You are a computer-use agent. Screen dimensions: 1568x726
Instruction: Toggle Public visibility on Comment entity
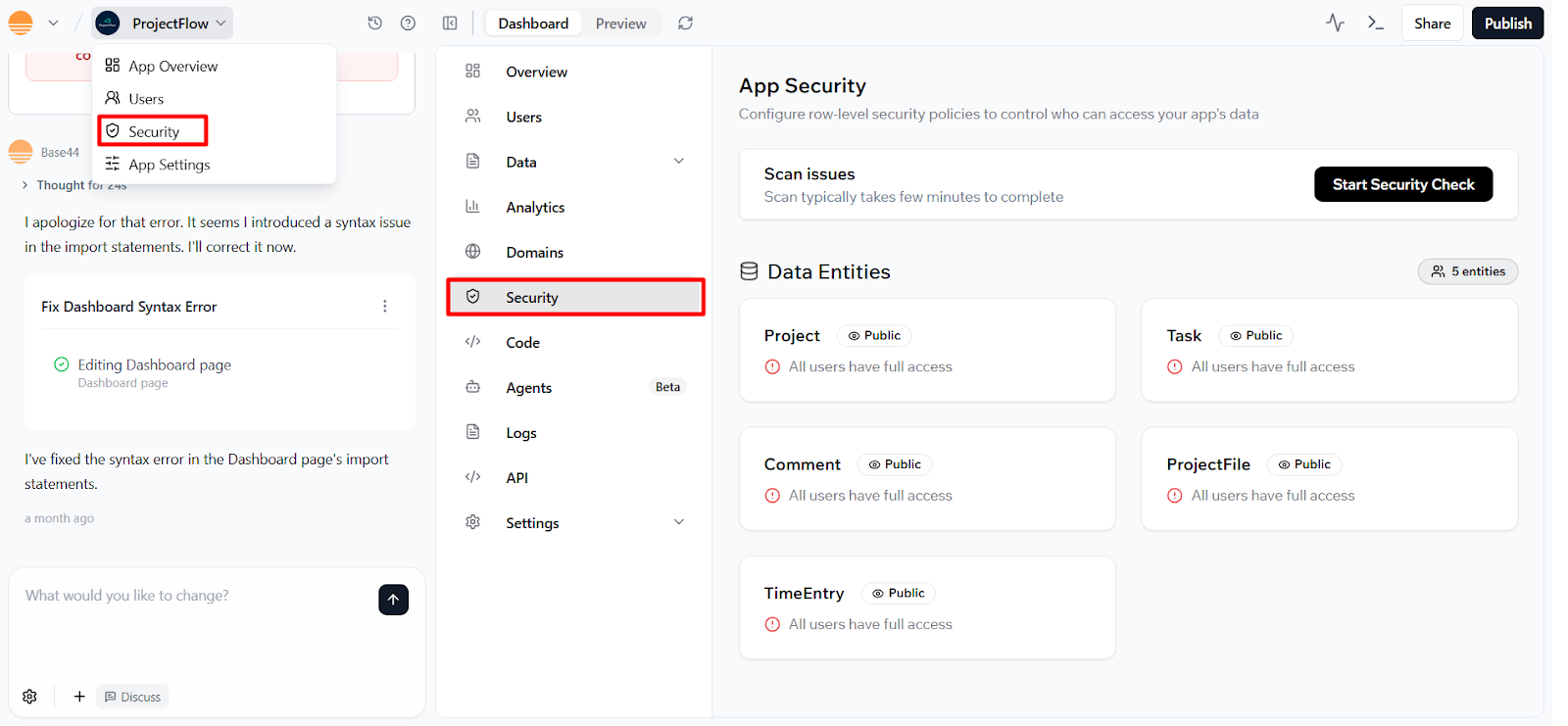click(895, 464)
